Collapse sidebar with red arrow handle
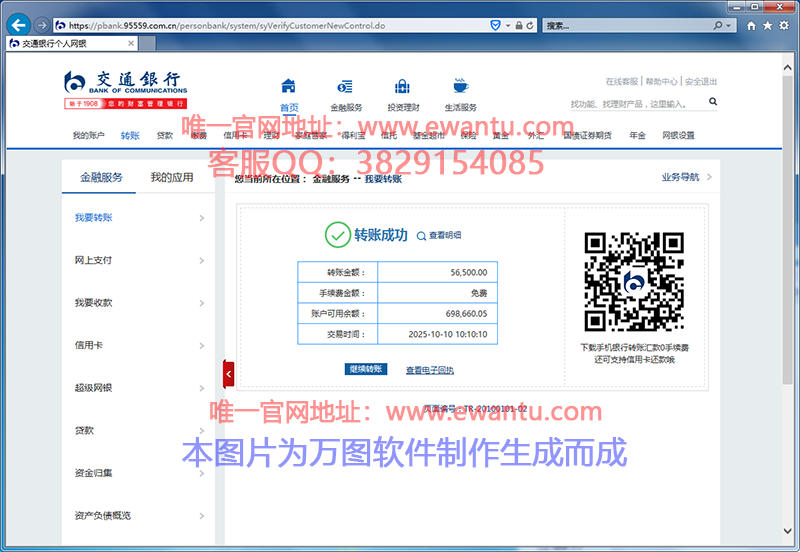 pyautogui.click(x=228, y=374)
